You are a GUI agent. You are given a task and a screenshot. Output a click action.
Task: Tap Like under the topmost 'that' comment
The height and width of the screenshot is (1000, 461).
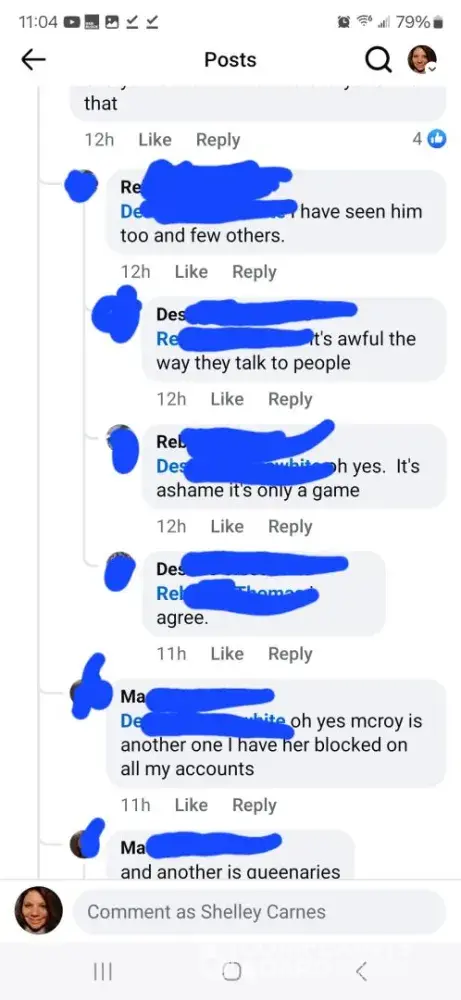click(155, 140)
